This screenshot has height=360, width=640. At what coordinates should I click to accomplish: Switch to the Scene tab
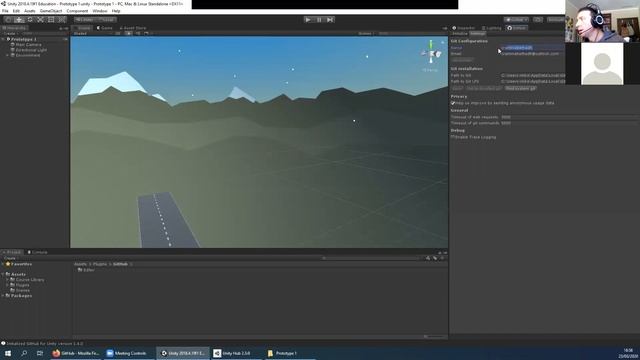[x=82, y=28]
